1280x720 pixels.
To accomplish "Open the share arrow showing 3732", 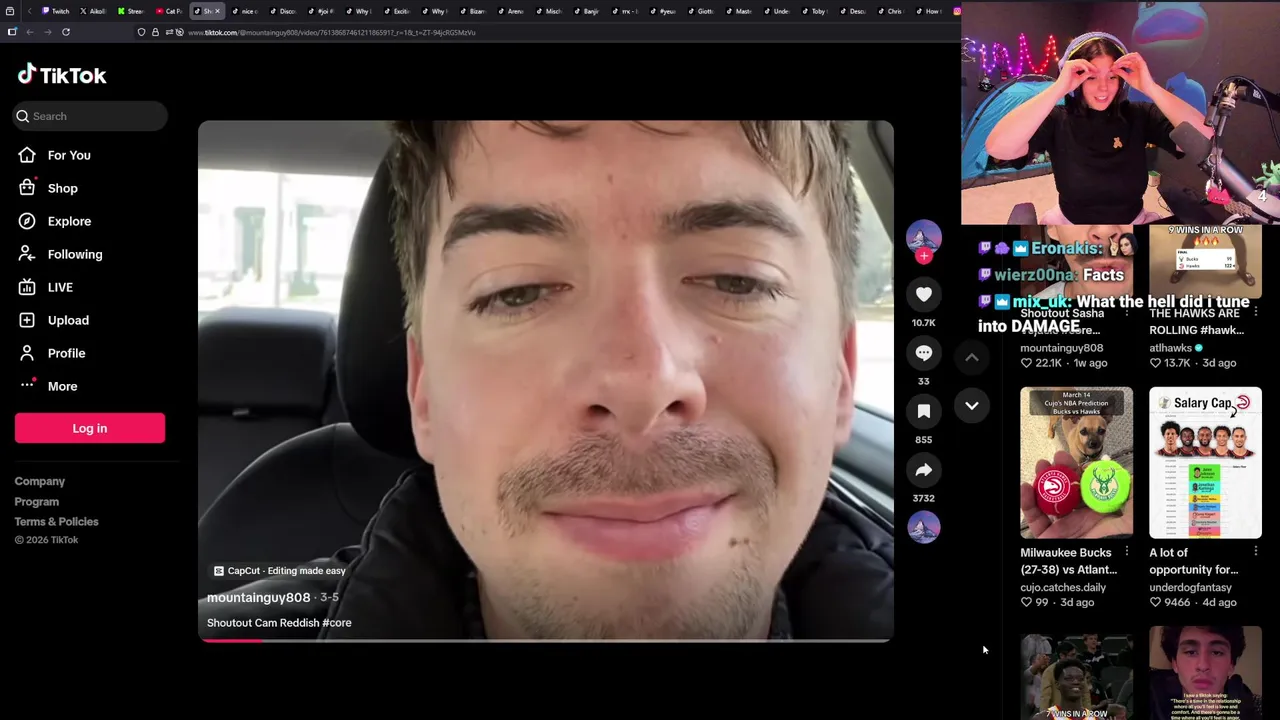I will [x=923, y=470].
